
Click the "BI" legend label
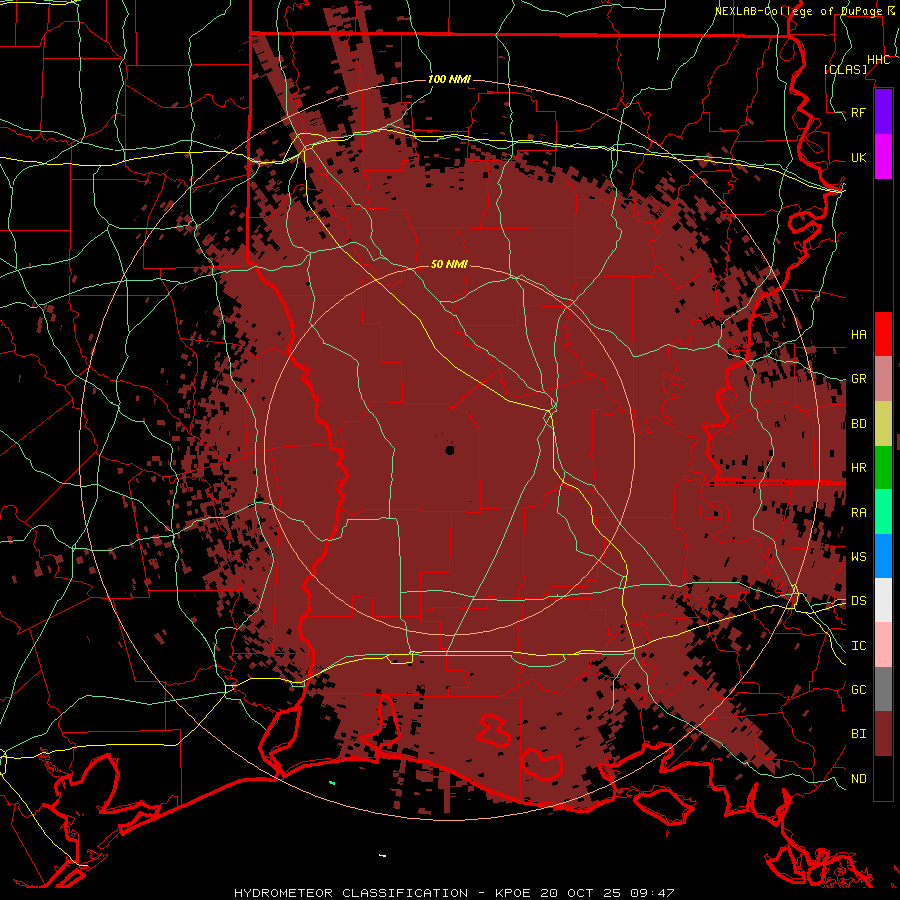click(858, 734)
